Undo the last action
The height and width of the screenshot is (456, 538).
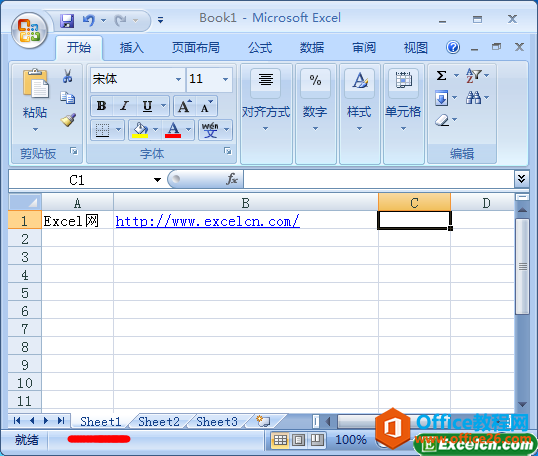pos(89,21)
